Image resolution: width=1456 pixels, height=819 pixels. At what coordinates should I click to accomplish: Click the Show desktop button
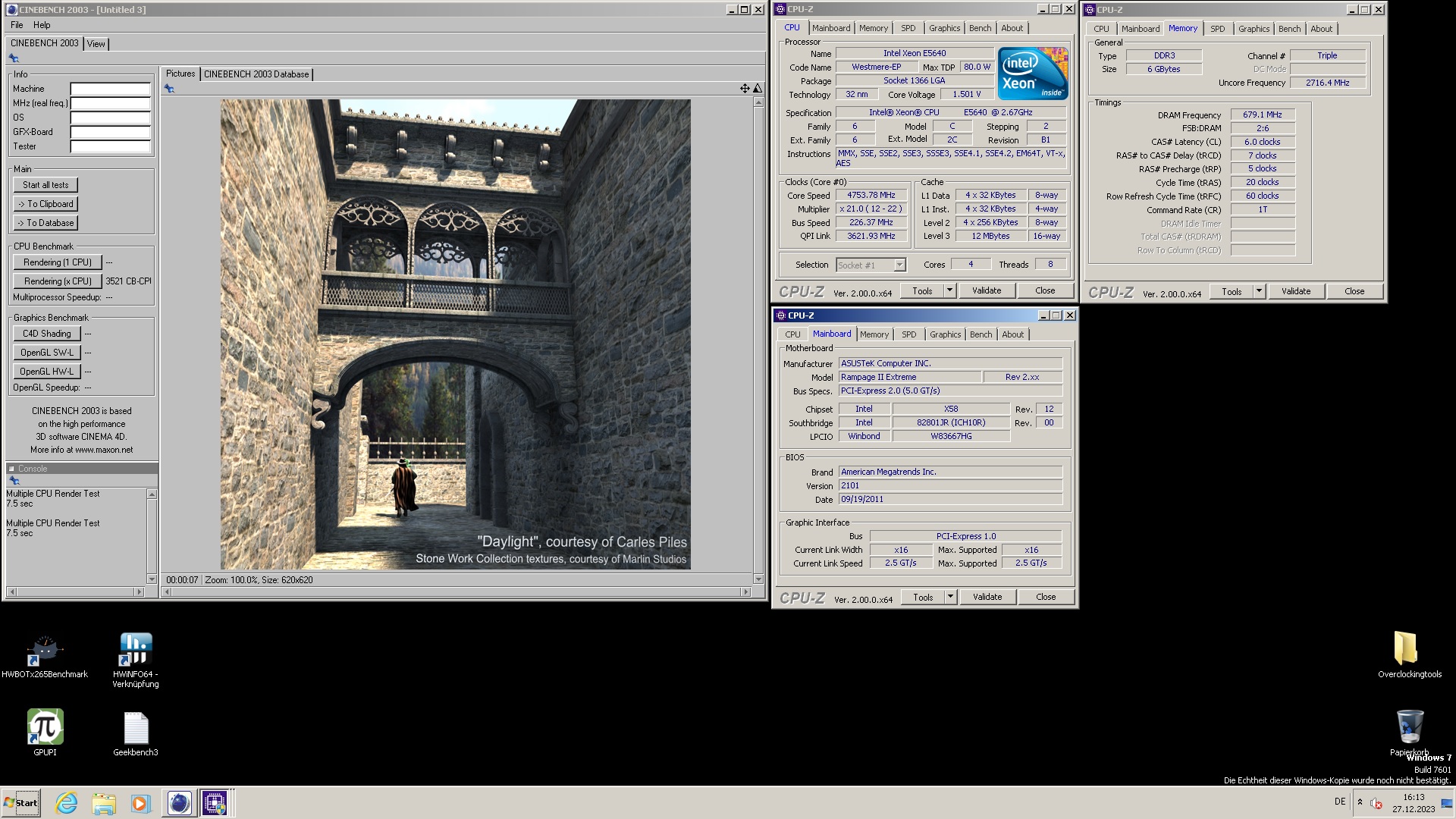1448,803
